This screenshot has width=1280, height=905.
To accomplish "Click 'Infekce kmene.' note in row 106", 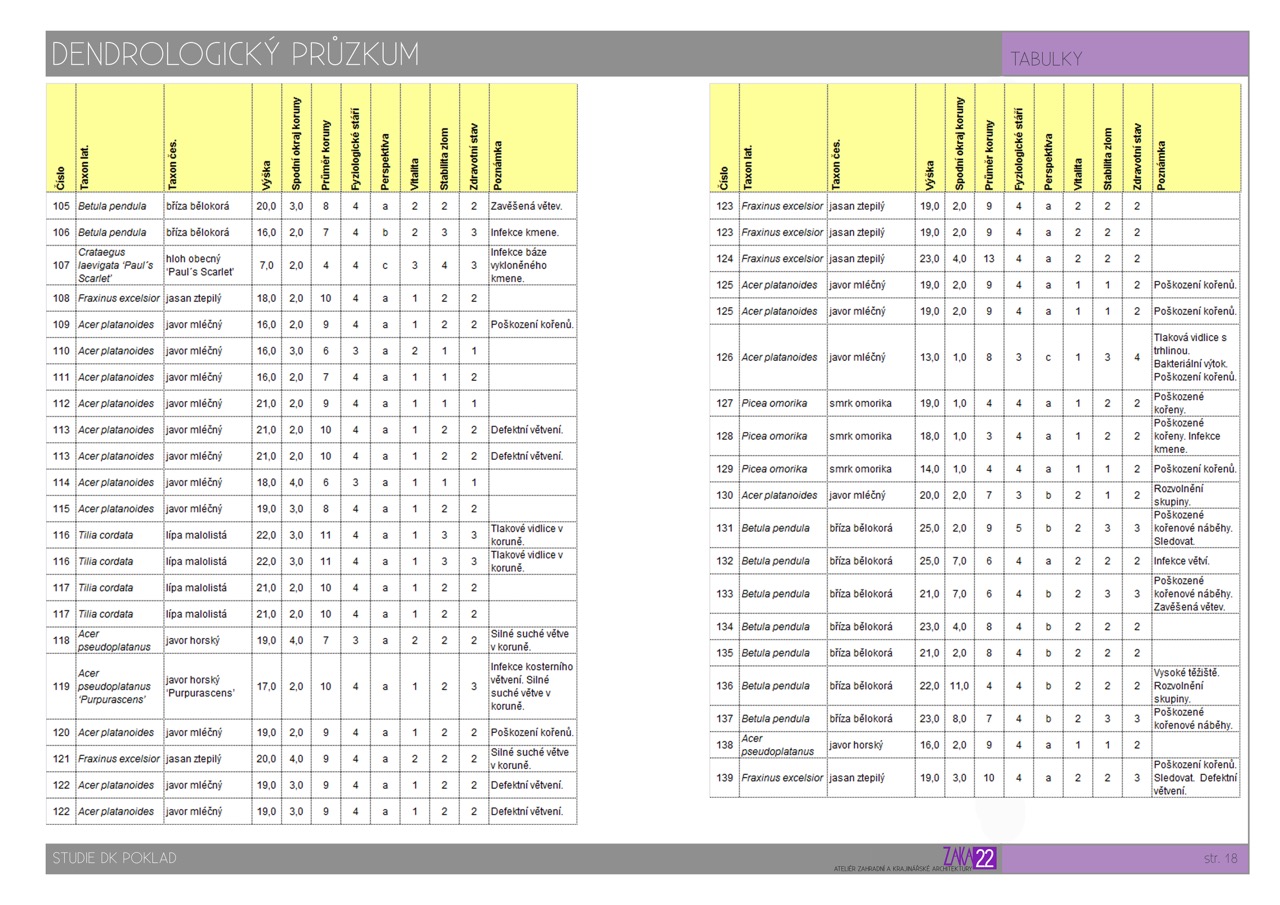I will pyautogui.click(x=525, y=232).
